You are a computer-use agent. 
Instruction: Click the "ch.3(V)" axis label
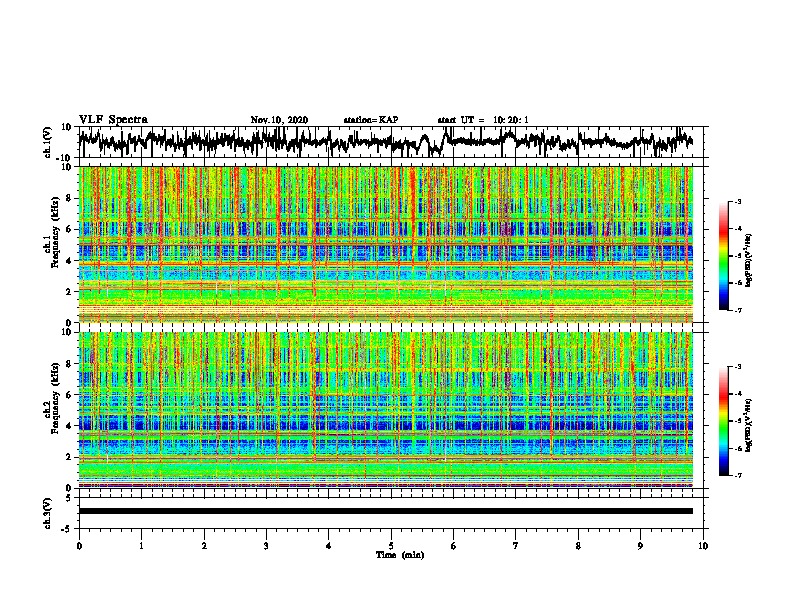[48, 513]
